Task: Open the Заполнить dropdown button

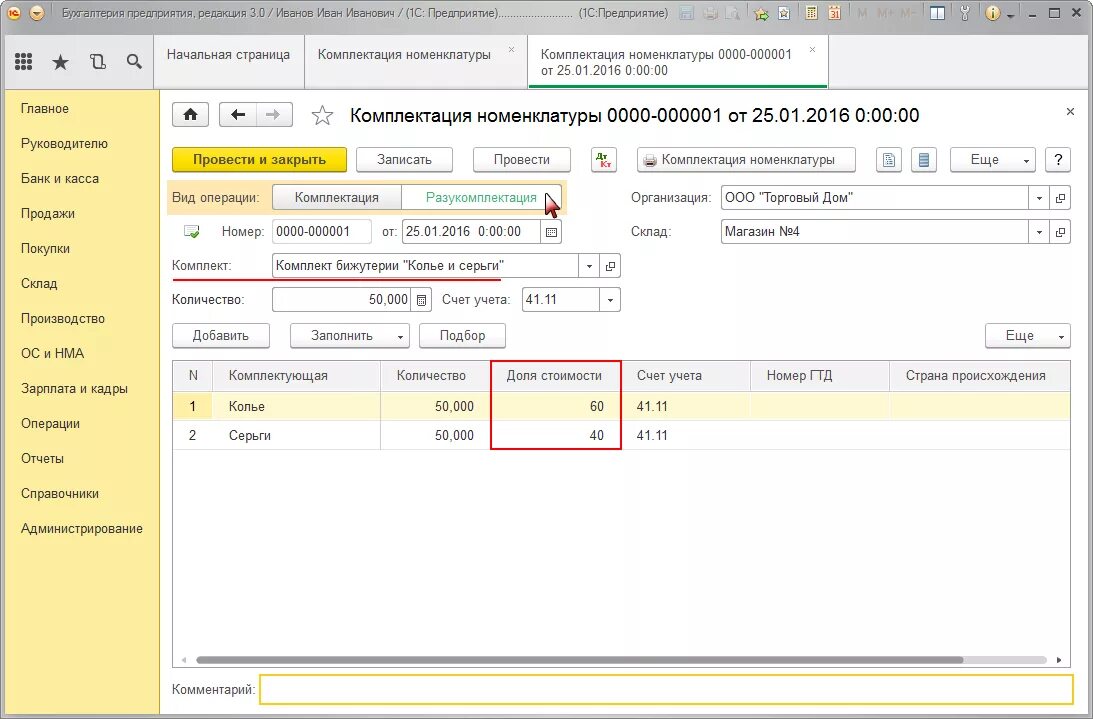Action: [x=350, y=335]
